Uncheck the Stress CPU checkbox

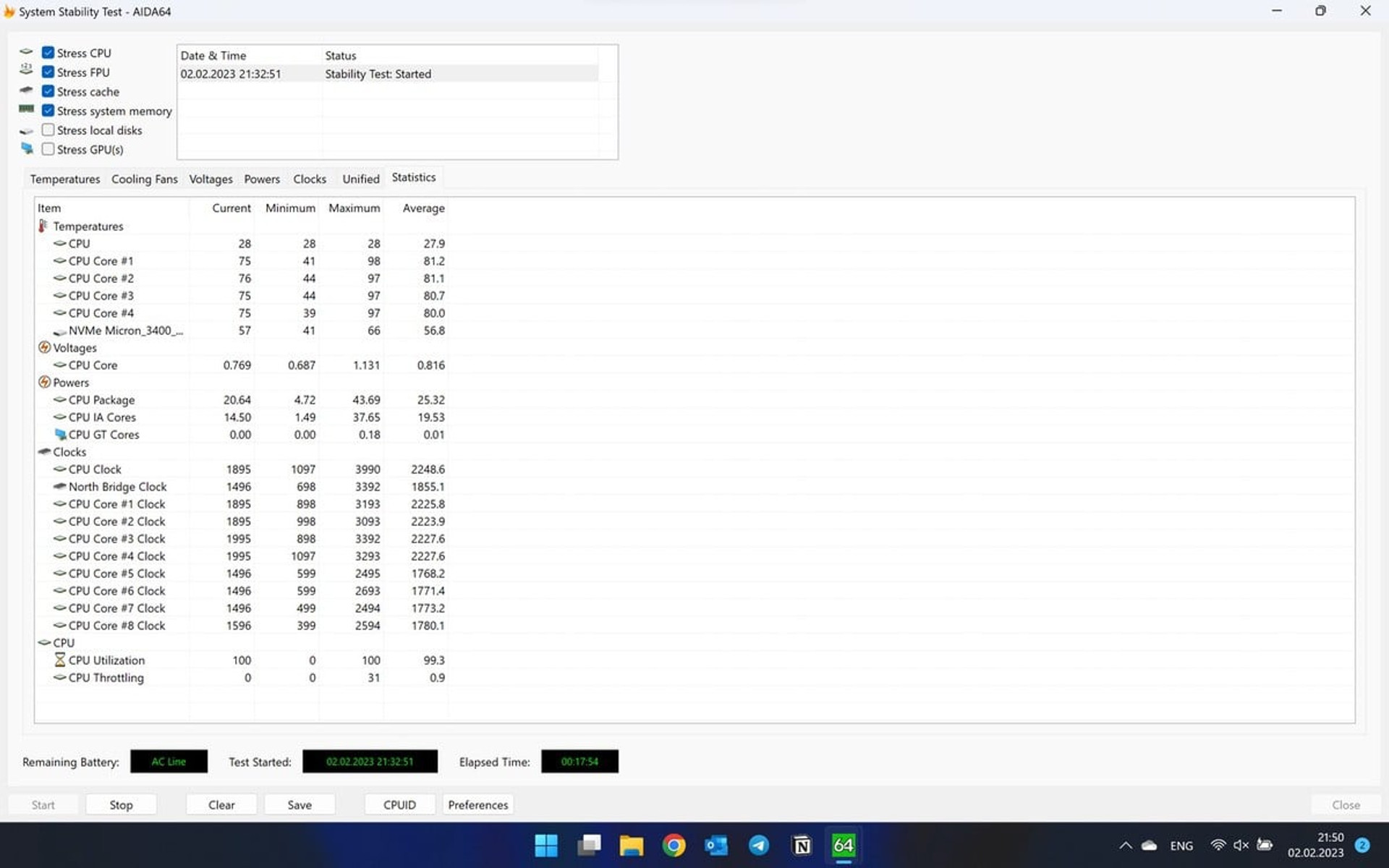pyautogui.click(x=48, y=53)
